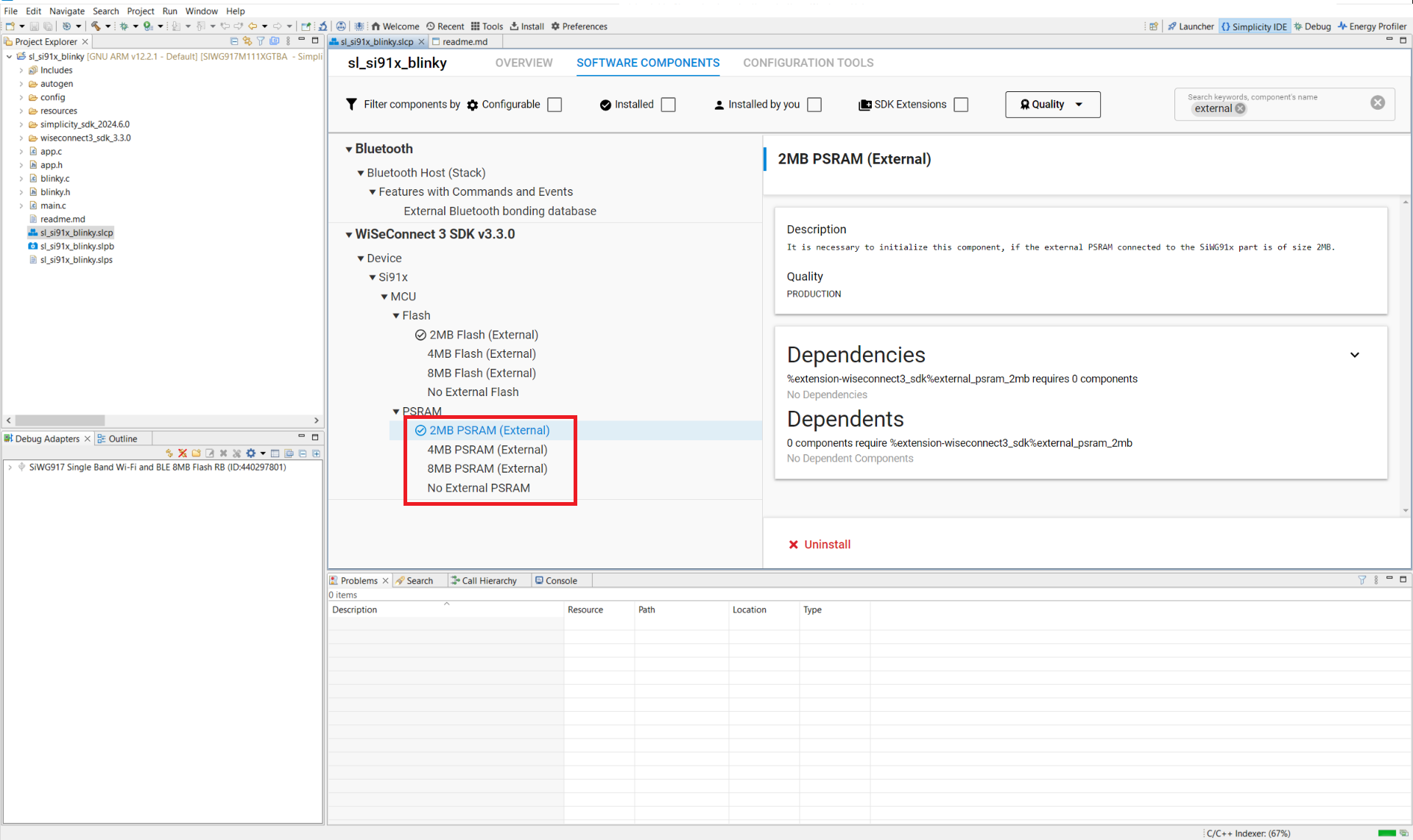Open the Quality filter dropdown
This screenshot has width=1413, height=840.
pyautogui.click(x=1051, y=105)
